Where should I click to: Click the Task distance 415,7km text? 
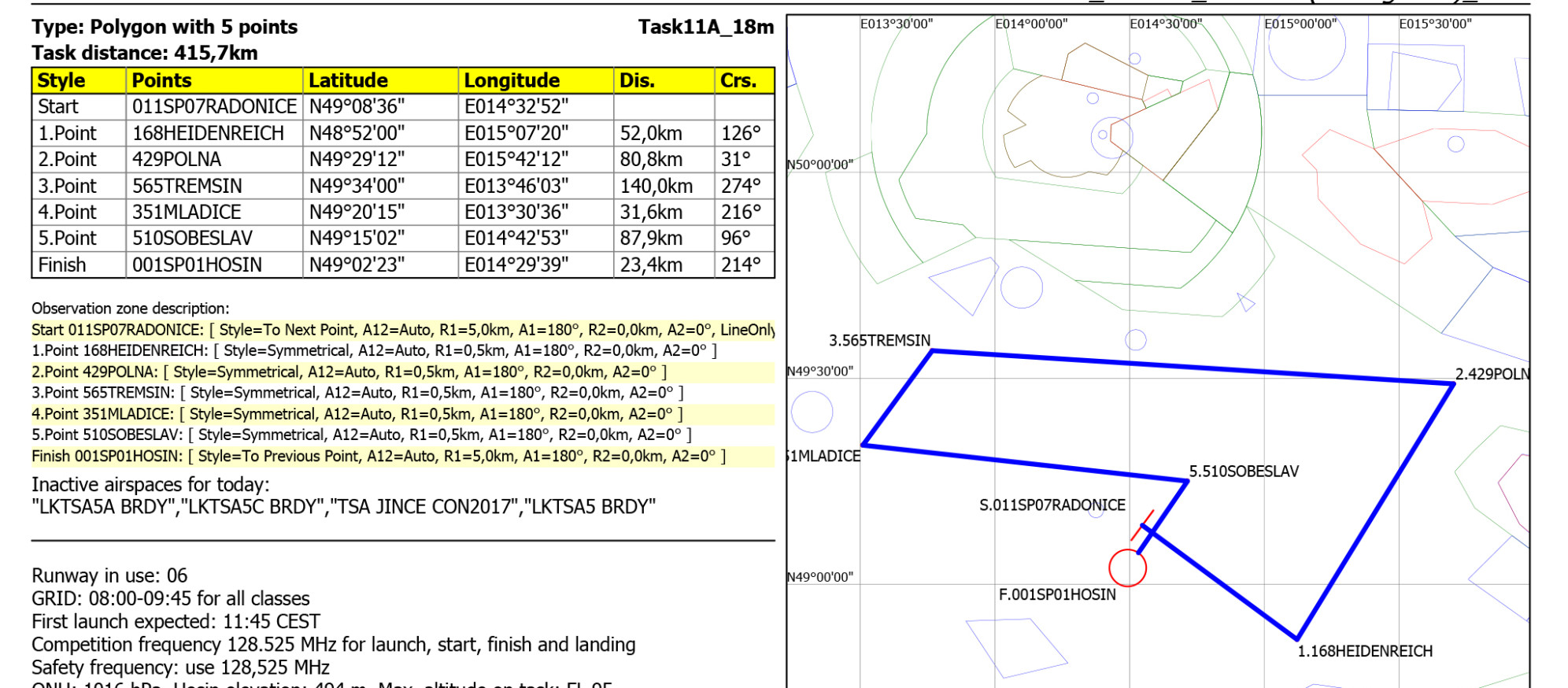[x=145, y=54]
